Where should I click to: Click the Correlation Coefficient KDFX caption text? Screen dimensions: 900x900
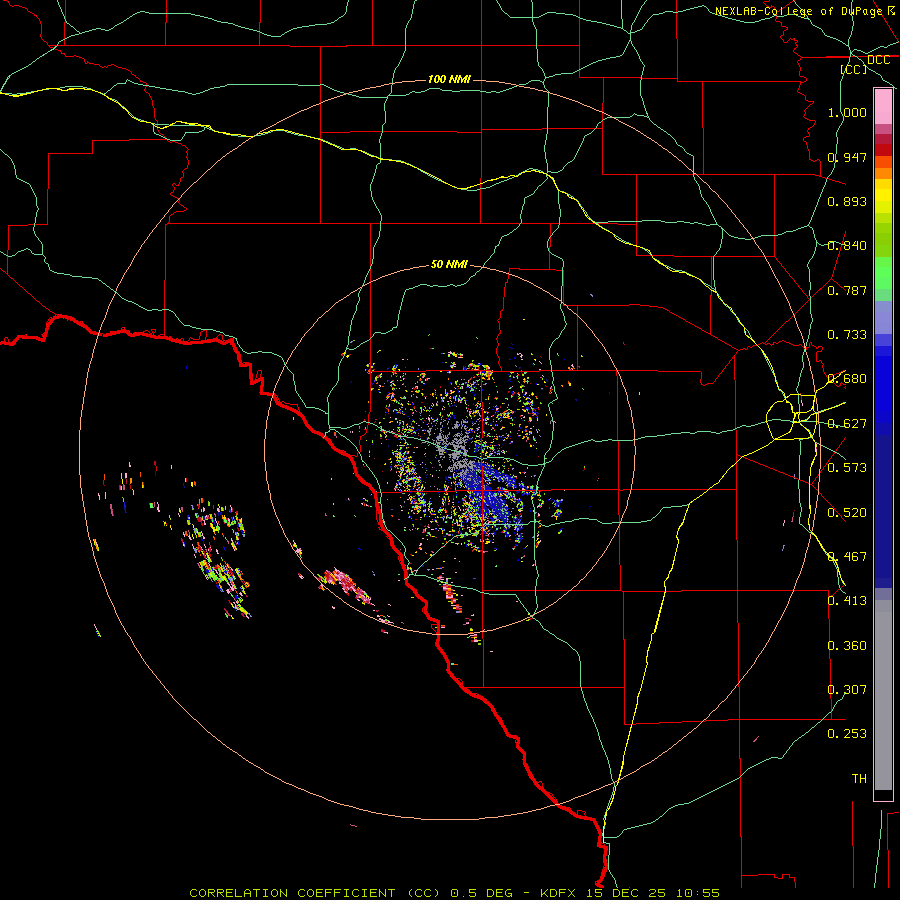(x=454, y=893)
